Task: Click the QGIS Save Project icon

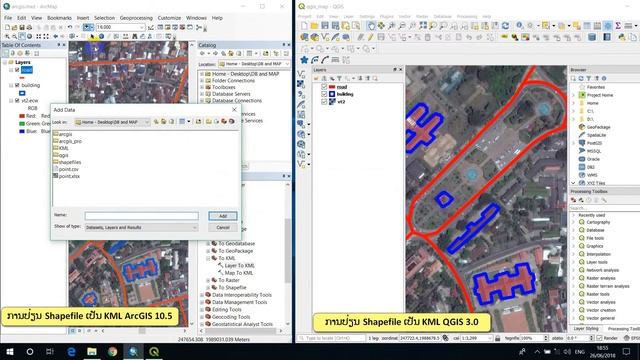Action: [324, 26]
